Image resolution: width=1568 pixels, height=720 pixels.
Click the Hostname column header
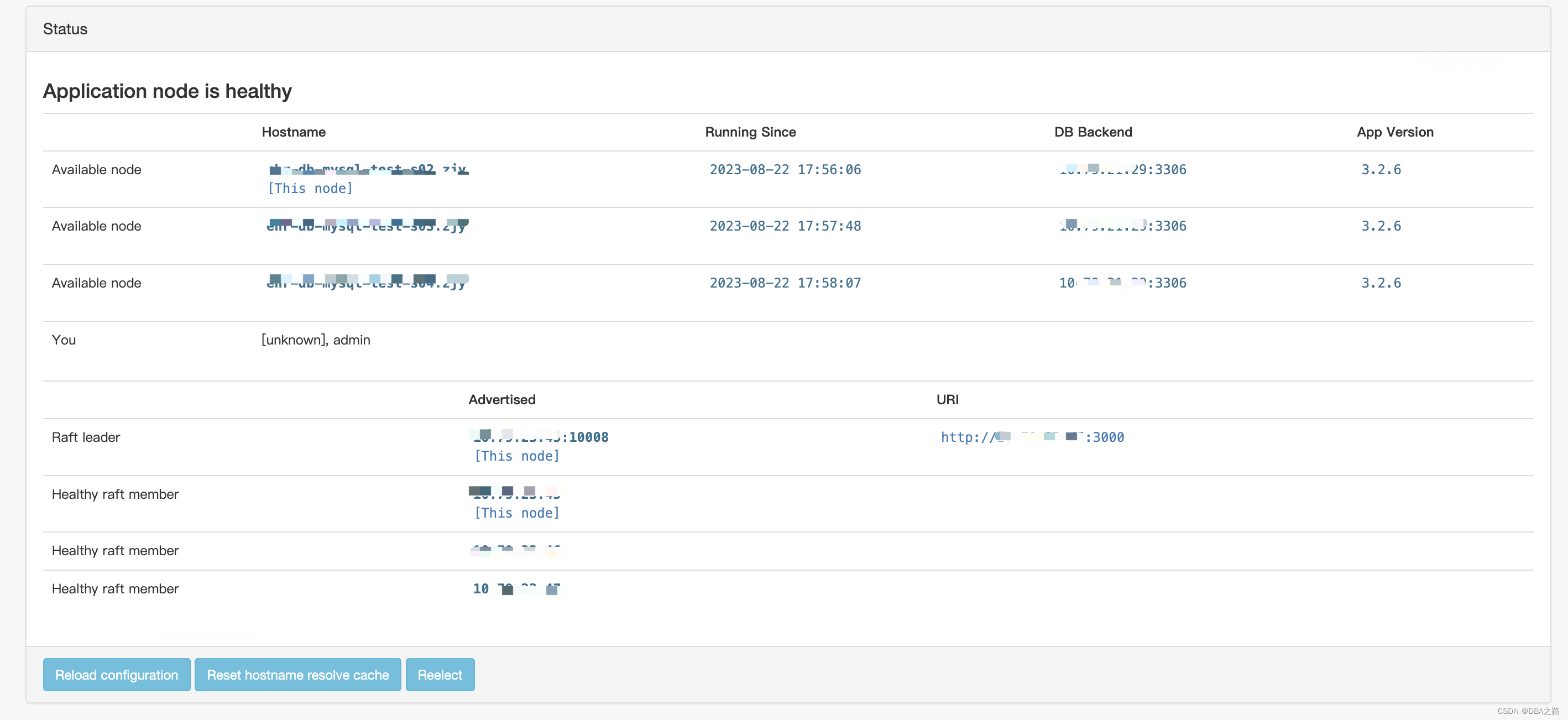[294, 132]
